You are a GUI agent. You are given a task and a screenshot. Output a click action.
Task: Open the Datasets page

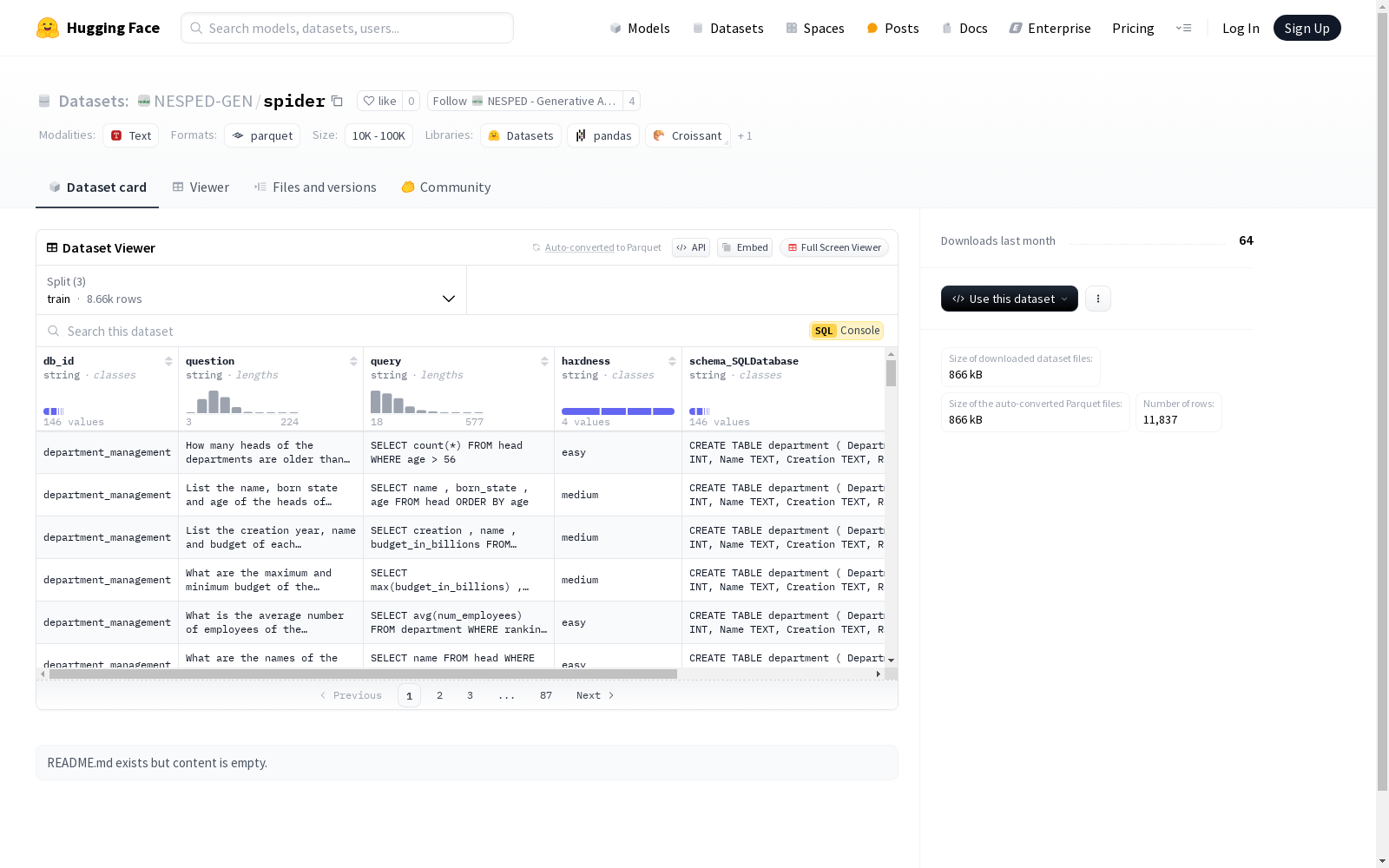(727, 28)
